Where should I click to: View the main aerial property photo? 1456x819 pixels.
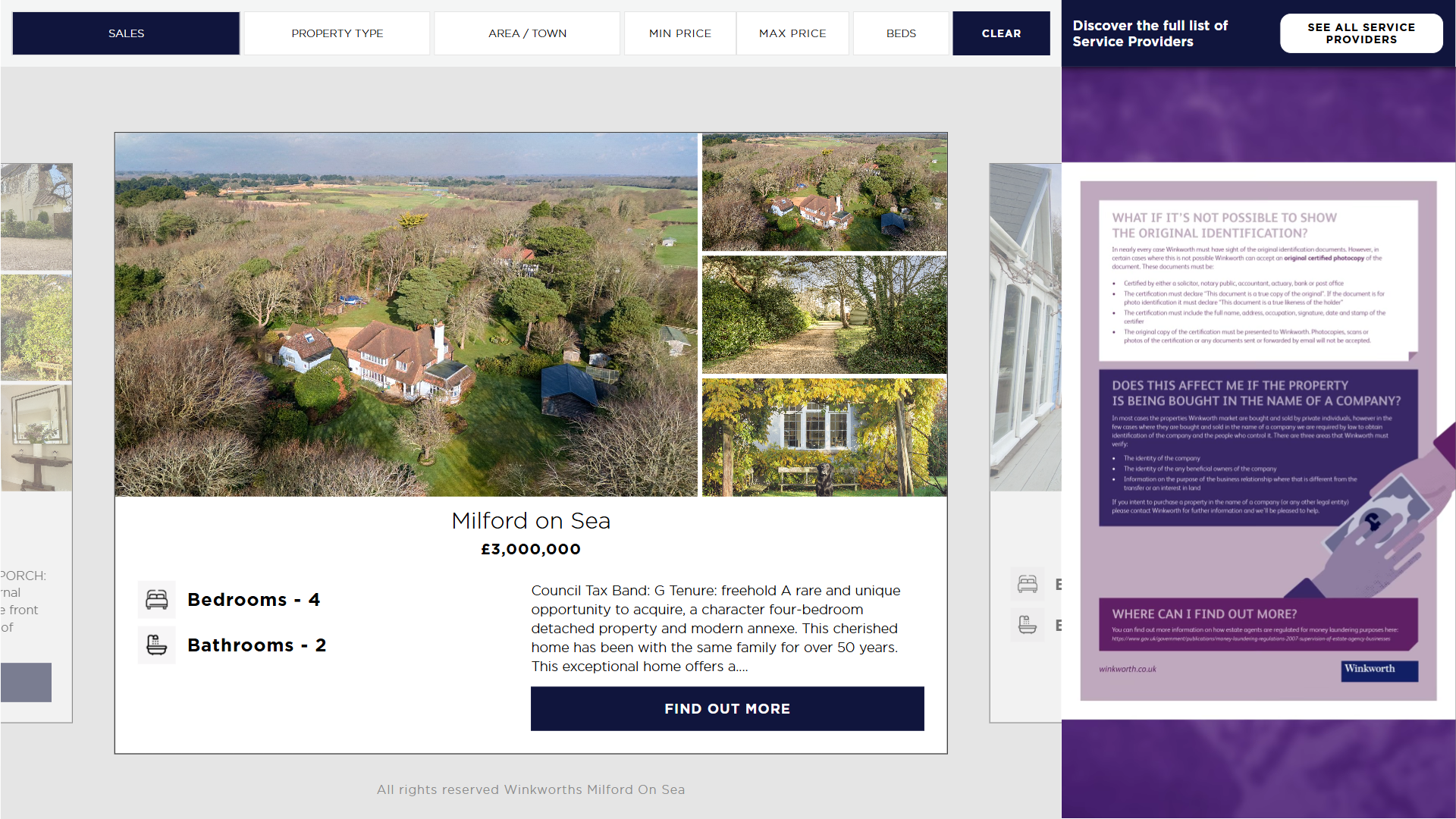tap(406, 315)
